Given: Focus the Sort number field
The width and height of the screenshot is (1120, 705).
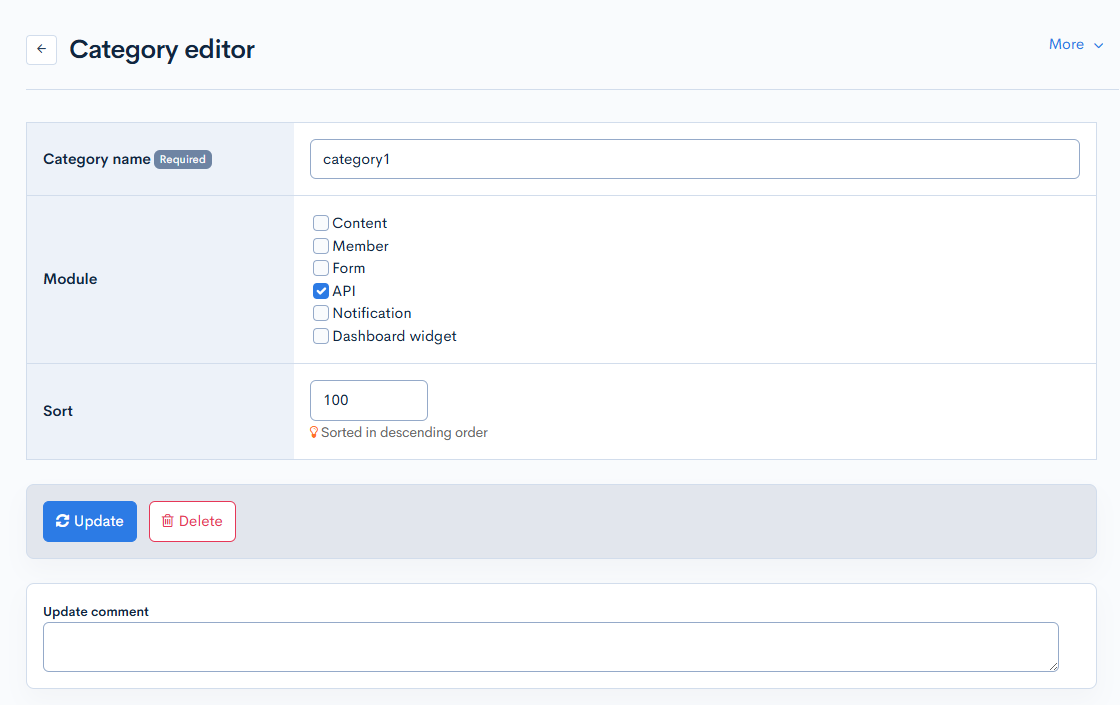Looking at the screenshot, I should [x=368, y=400].
